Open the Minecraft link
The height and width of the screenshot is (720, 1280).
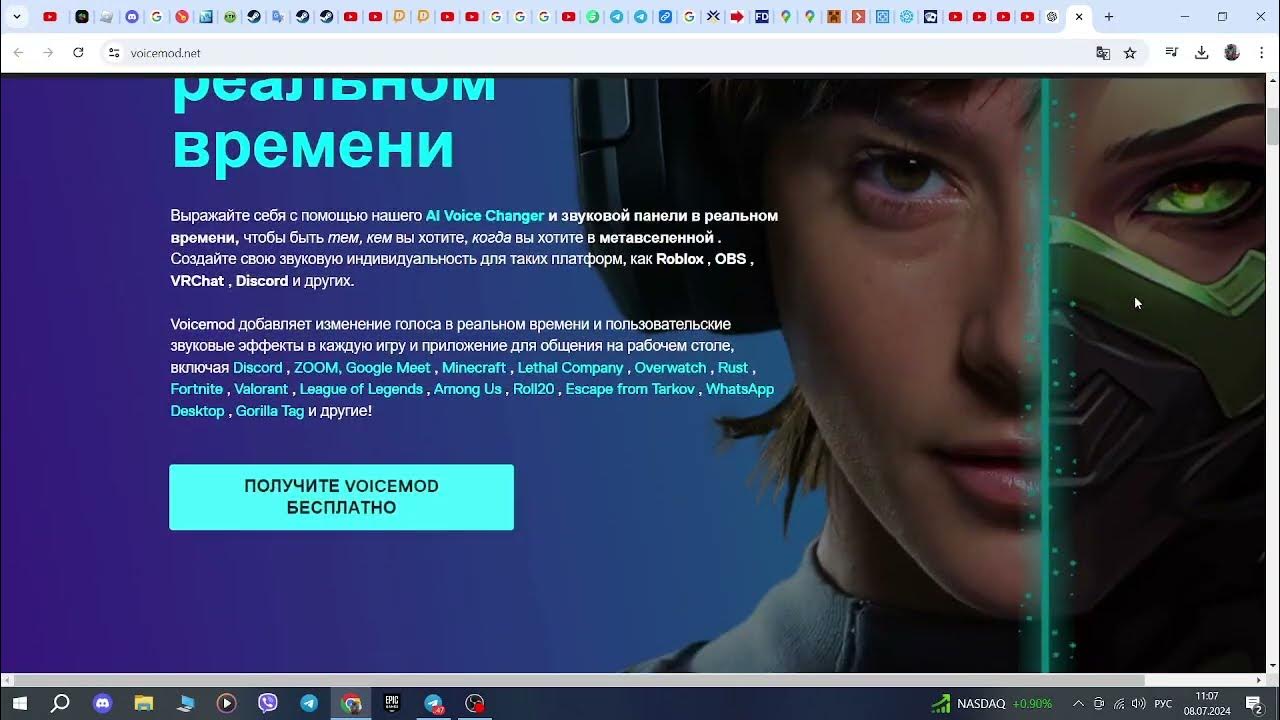tap(474, 368)
